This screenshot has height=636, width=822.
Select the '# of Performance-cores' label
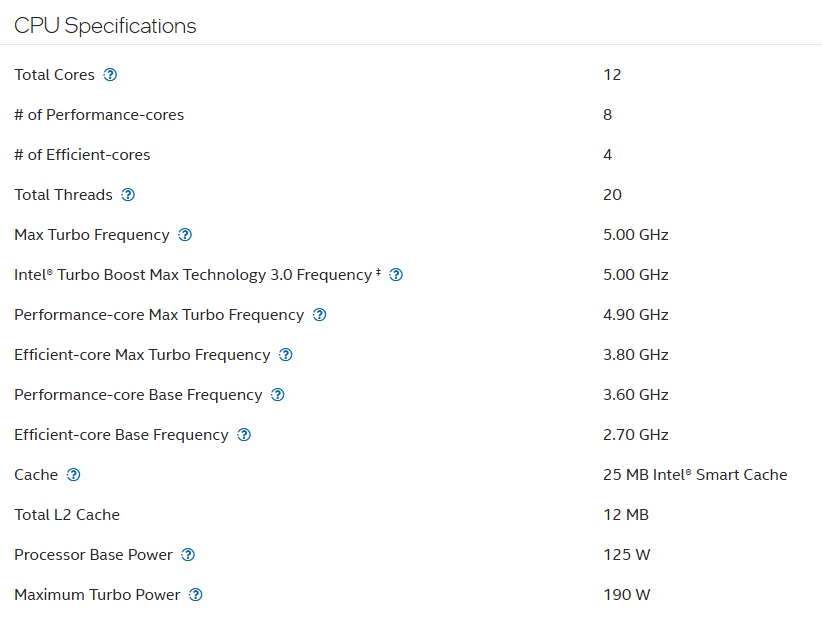click(x=99, y=115)
